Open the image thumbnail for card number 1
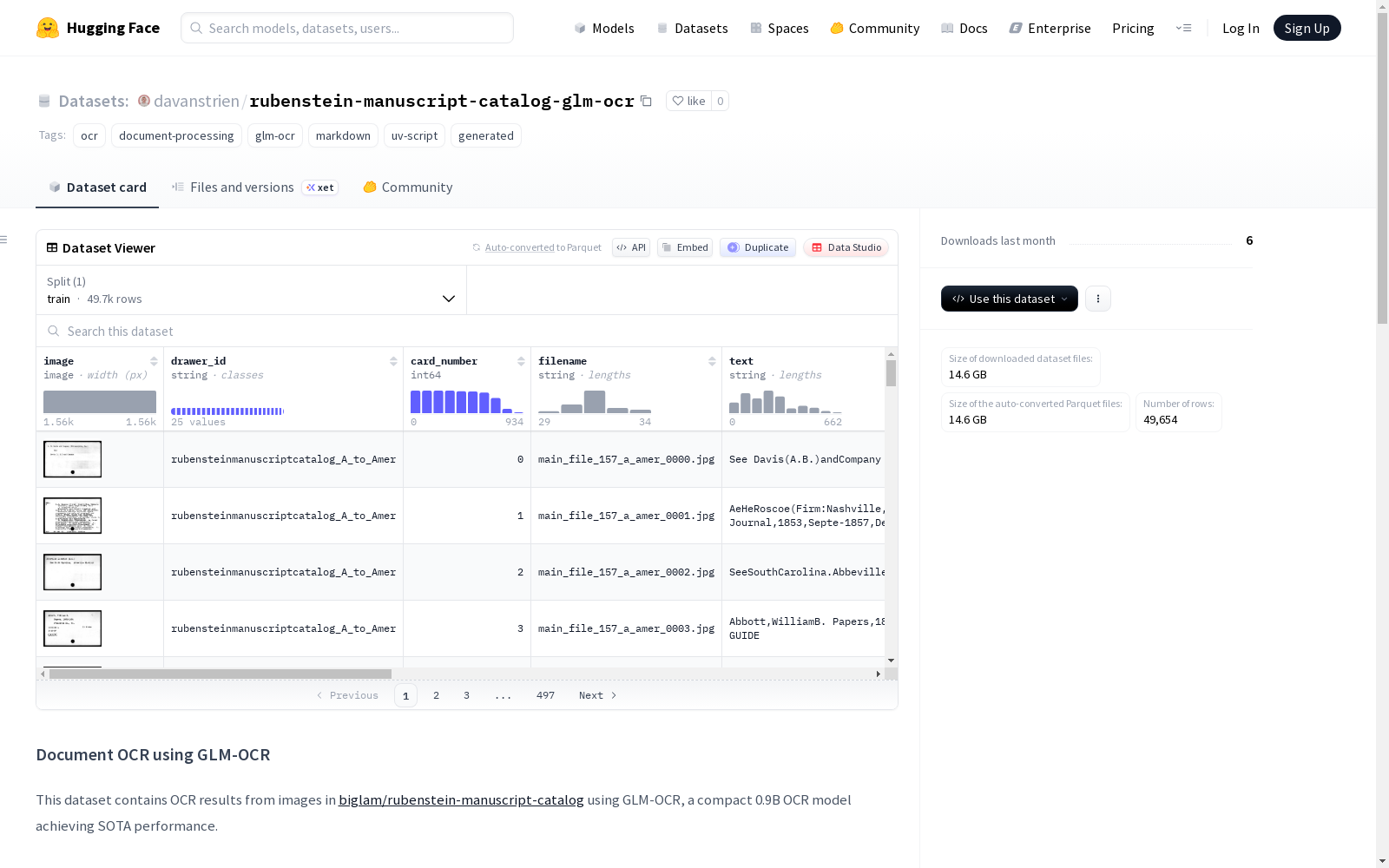Image resolution: width=1389 pixels, height=868 pixels. coord(72,516)
